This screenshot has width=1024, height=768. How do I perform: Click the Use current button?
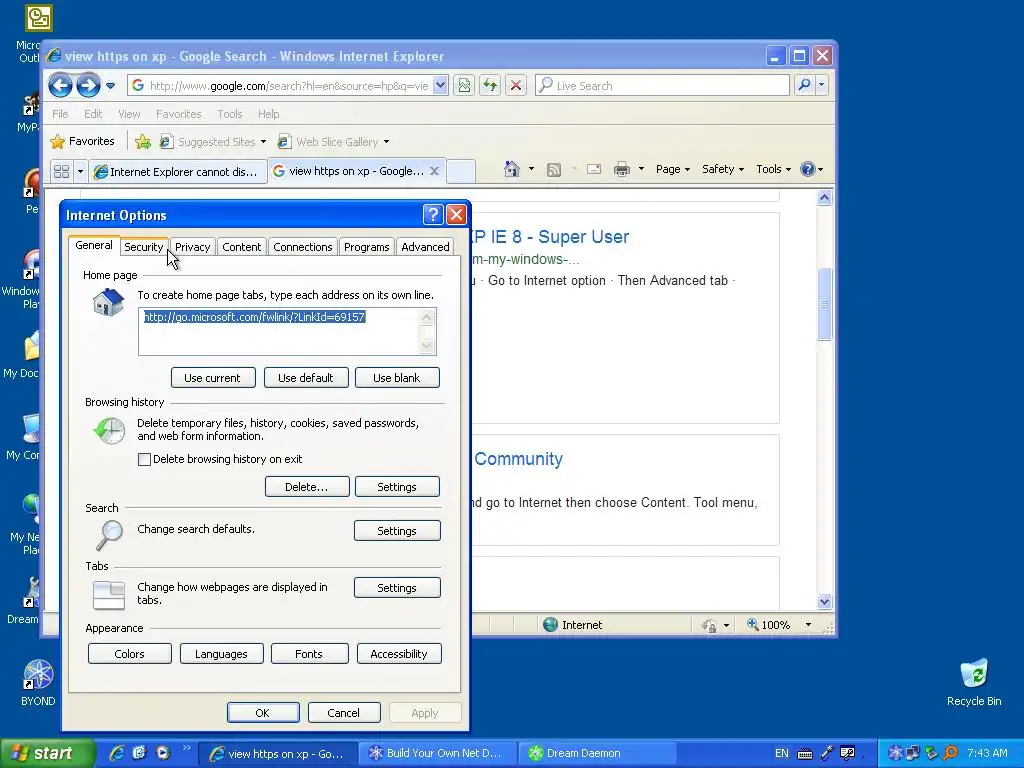(212, 377)
